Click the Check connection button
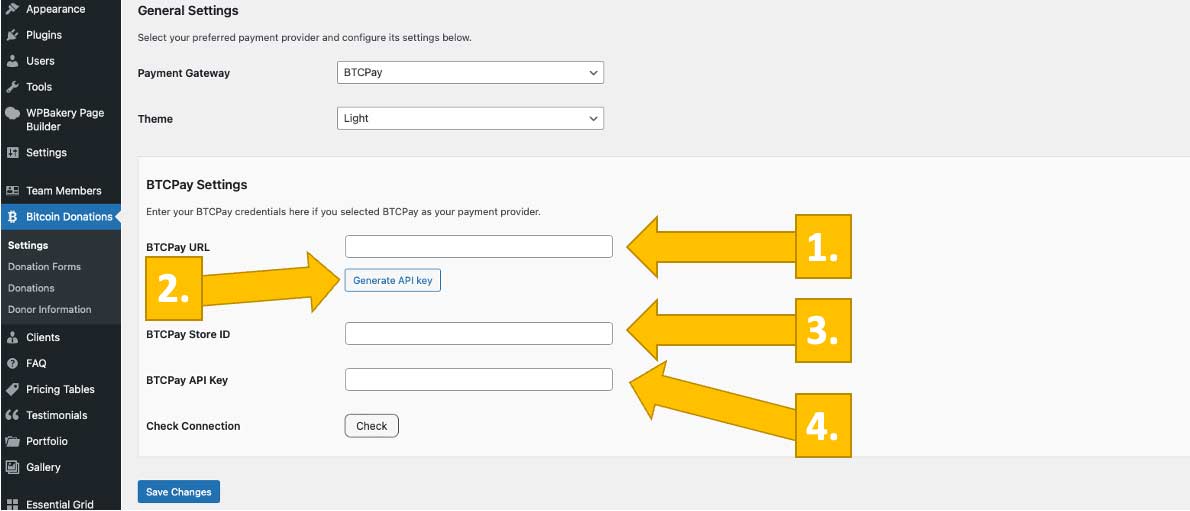Screen dimensions: 1190x511 (372, 426)
